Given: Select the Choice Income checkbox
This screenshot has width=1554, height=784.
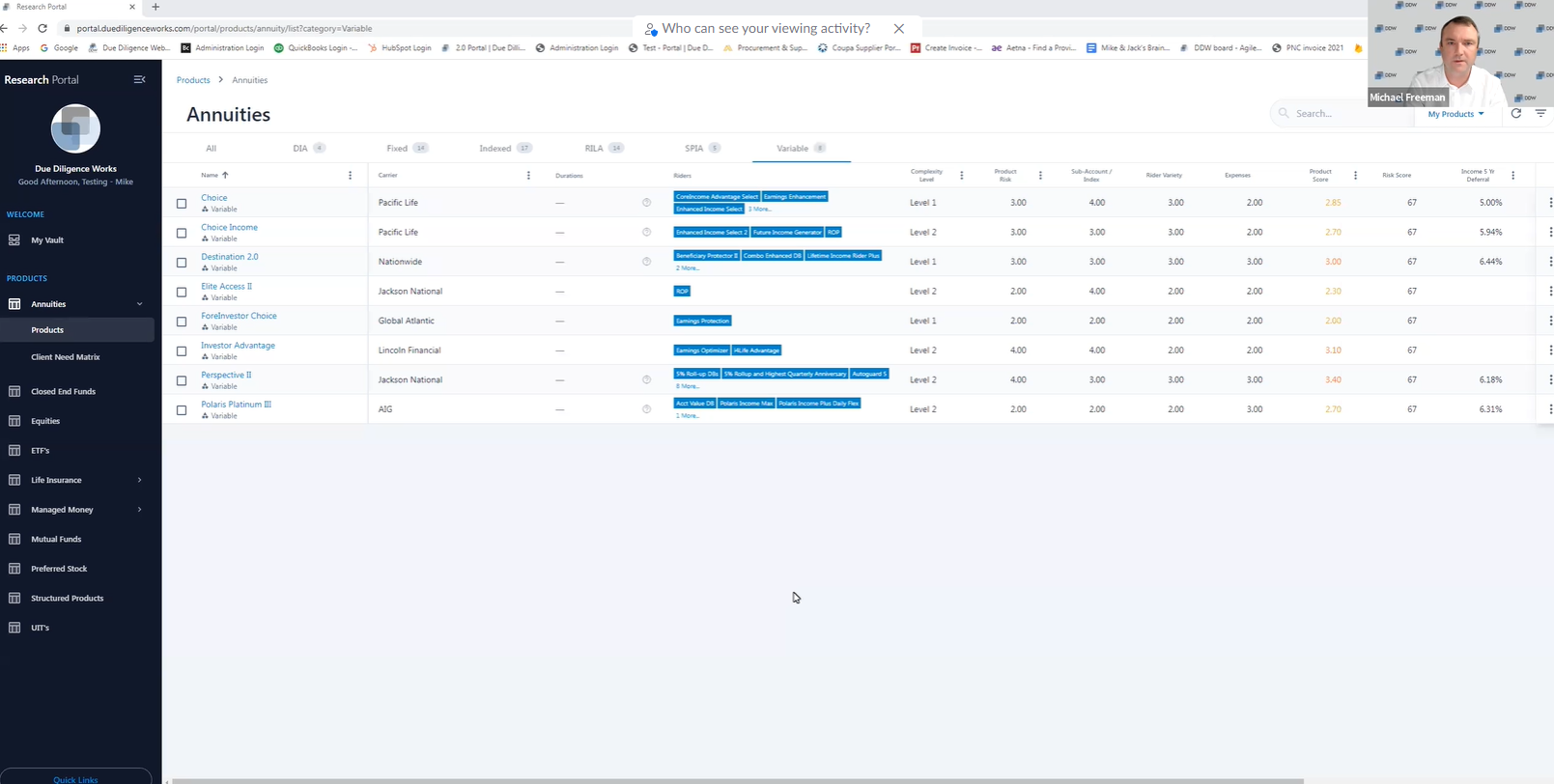Looking at the screenshot, I should click(x=182, y=233).
